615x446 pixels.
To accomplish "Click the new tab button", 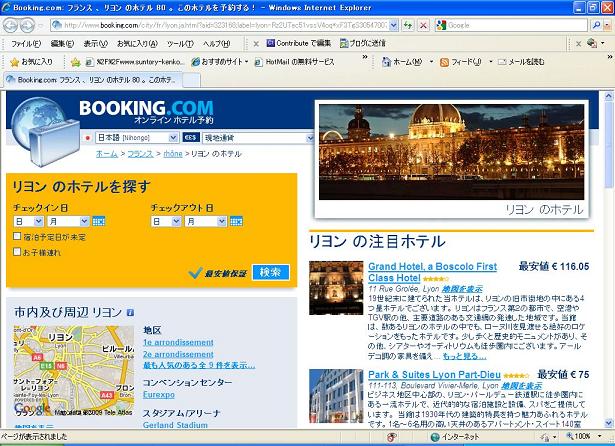I will click(191, 80).
